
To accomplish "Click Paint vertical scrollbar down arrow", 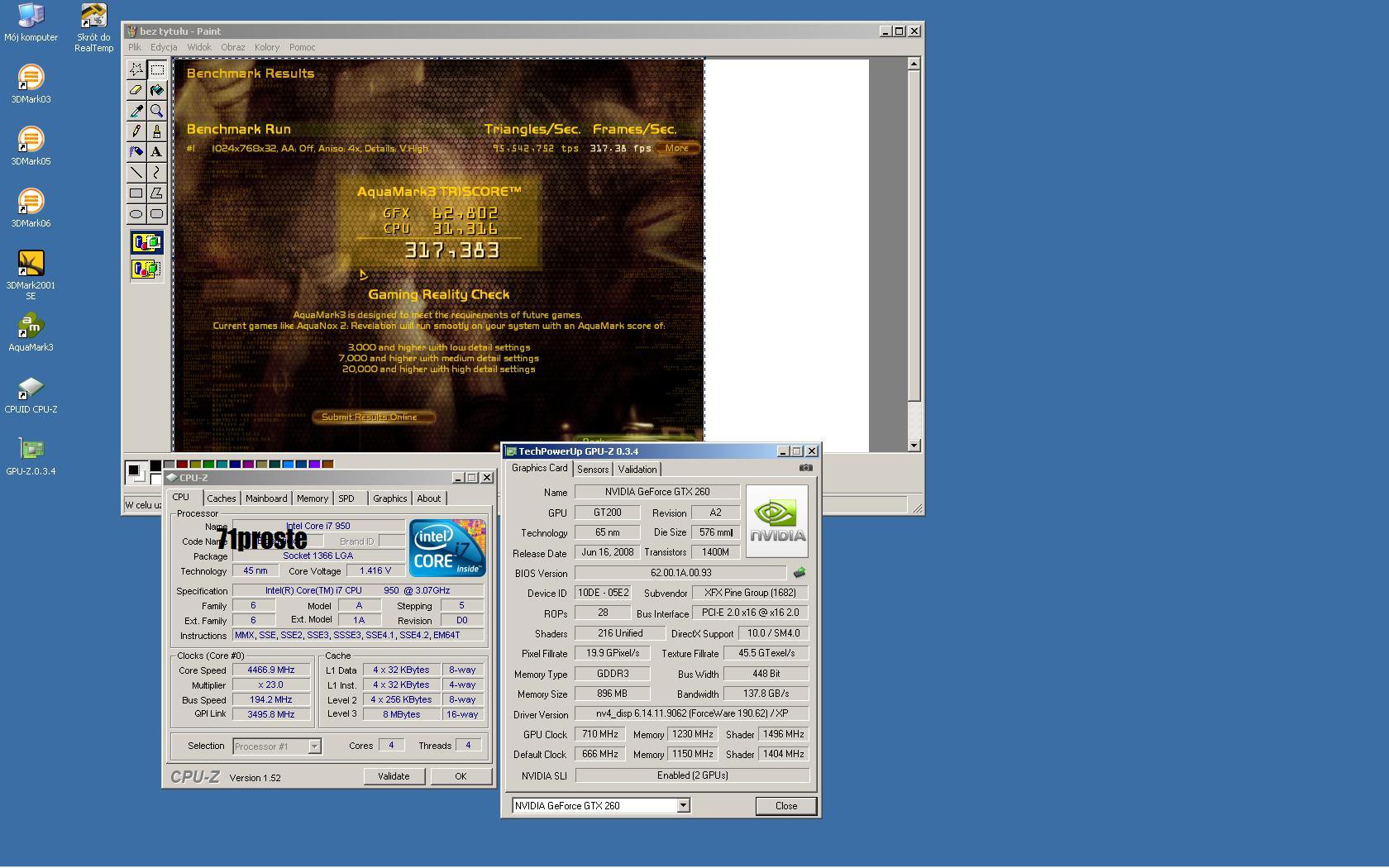I will 914,446.
